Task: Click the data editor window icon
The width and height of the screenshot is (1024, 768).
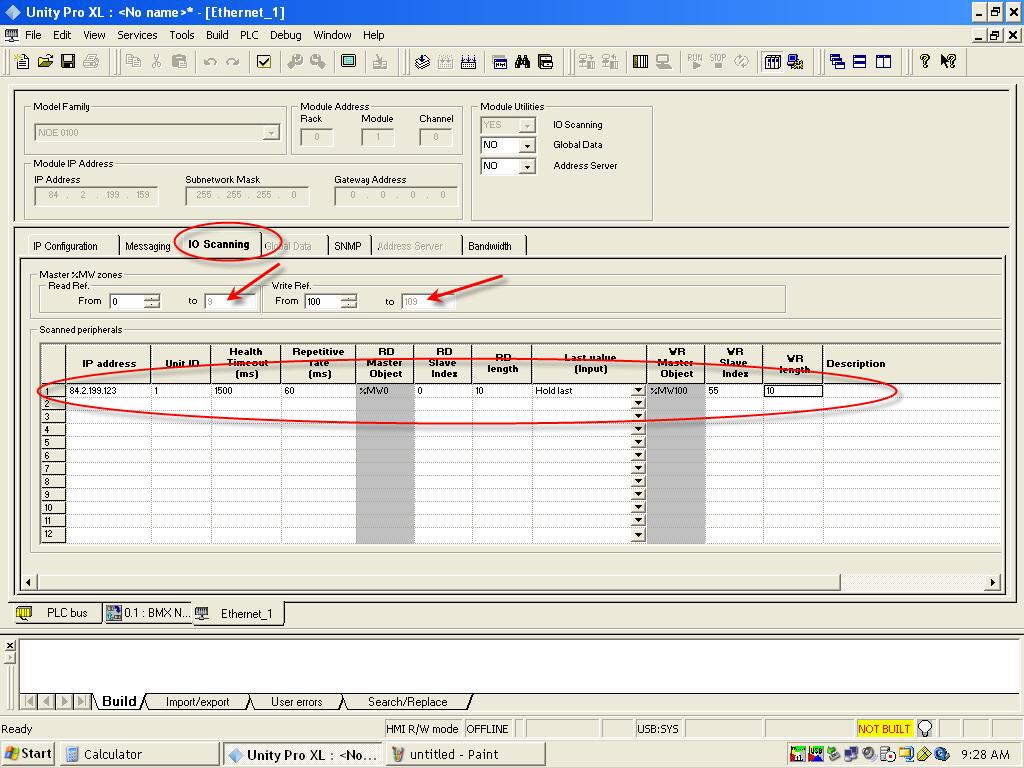Action: 500,61
